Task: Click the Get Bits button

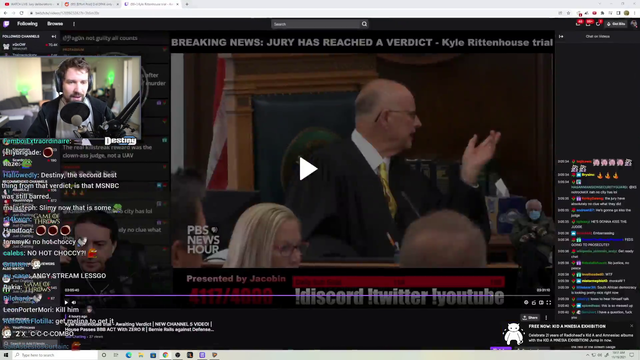Action: (616, 24)
